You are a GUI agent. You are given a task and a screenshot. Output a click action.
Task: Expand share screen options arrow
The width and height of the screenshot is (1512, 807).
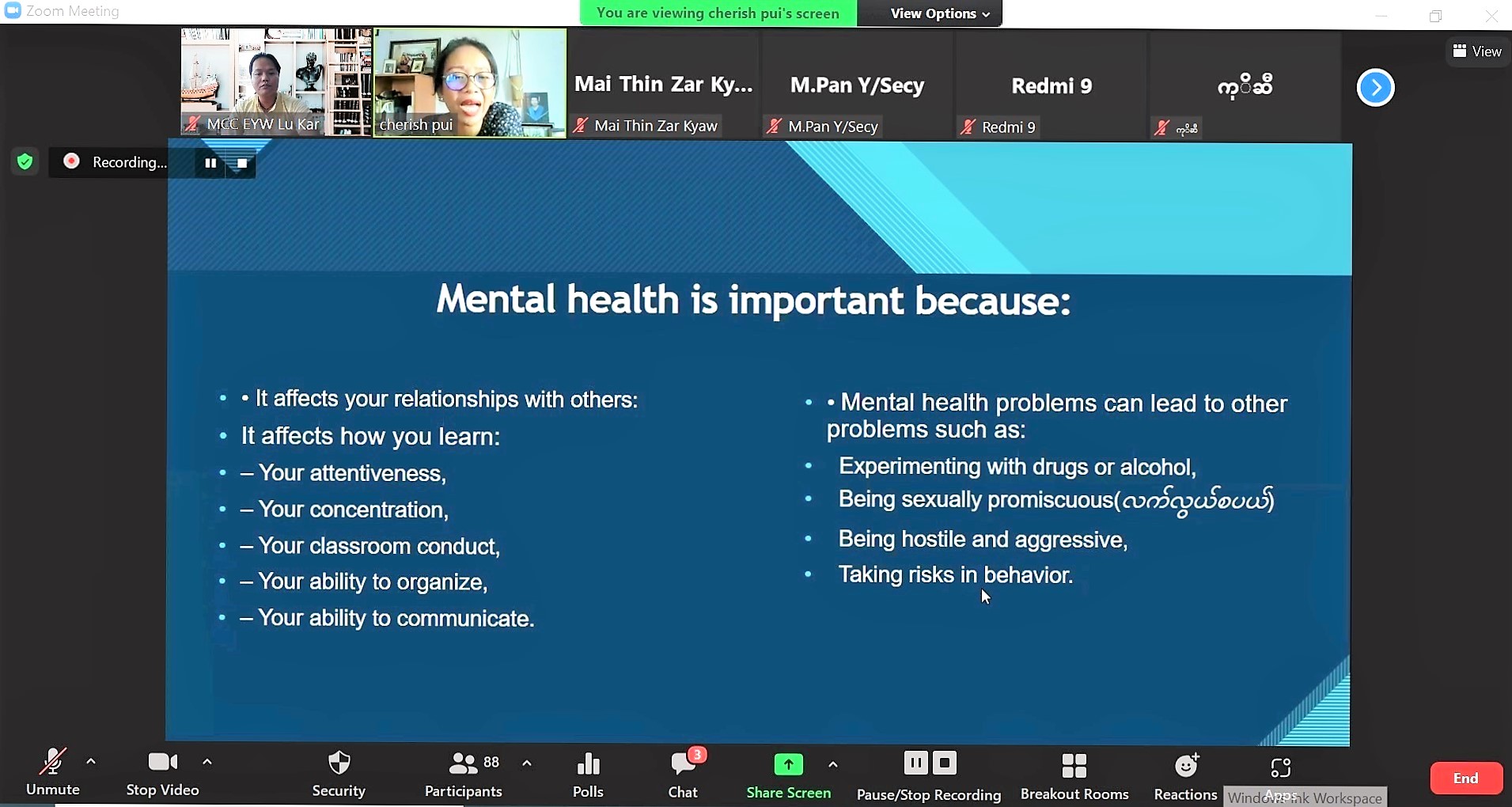(x=832, y=764)
